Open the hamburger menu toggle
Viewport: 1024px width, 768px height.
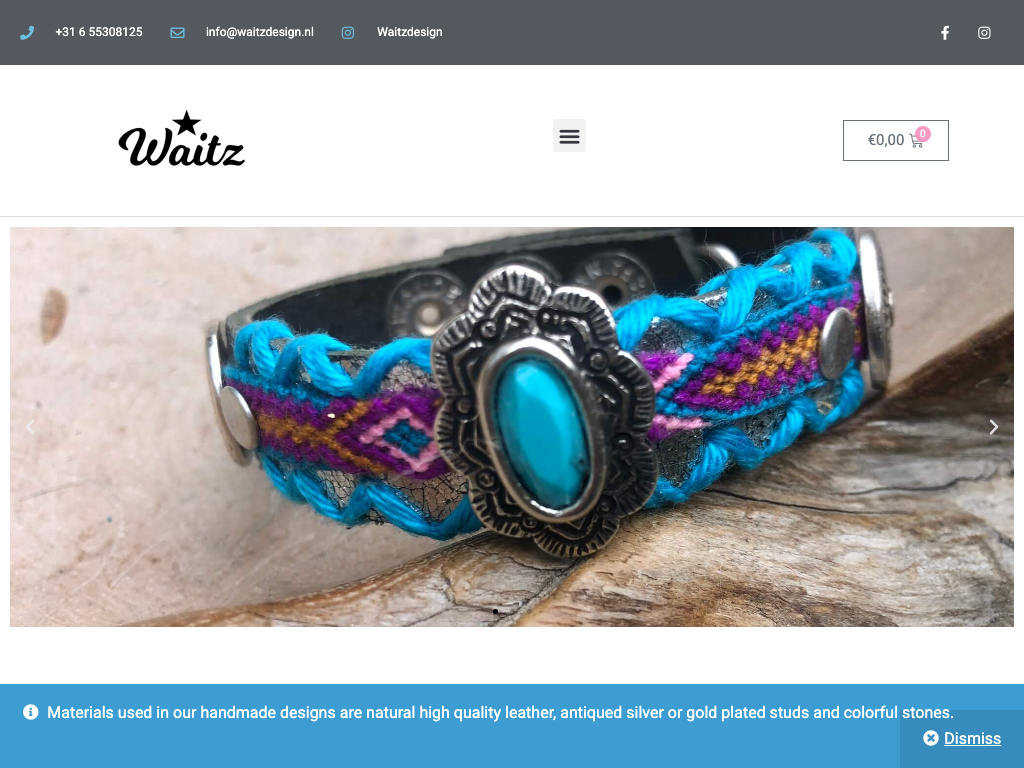click(569, 136)
